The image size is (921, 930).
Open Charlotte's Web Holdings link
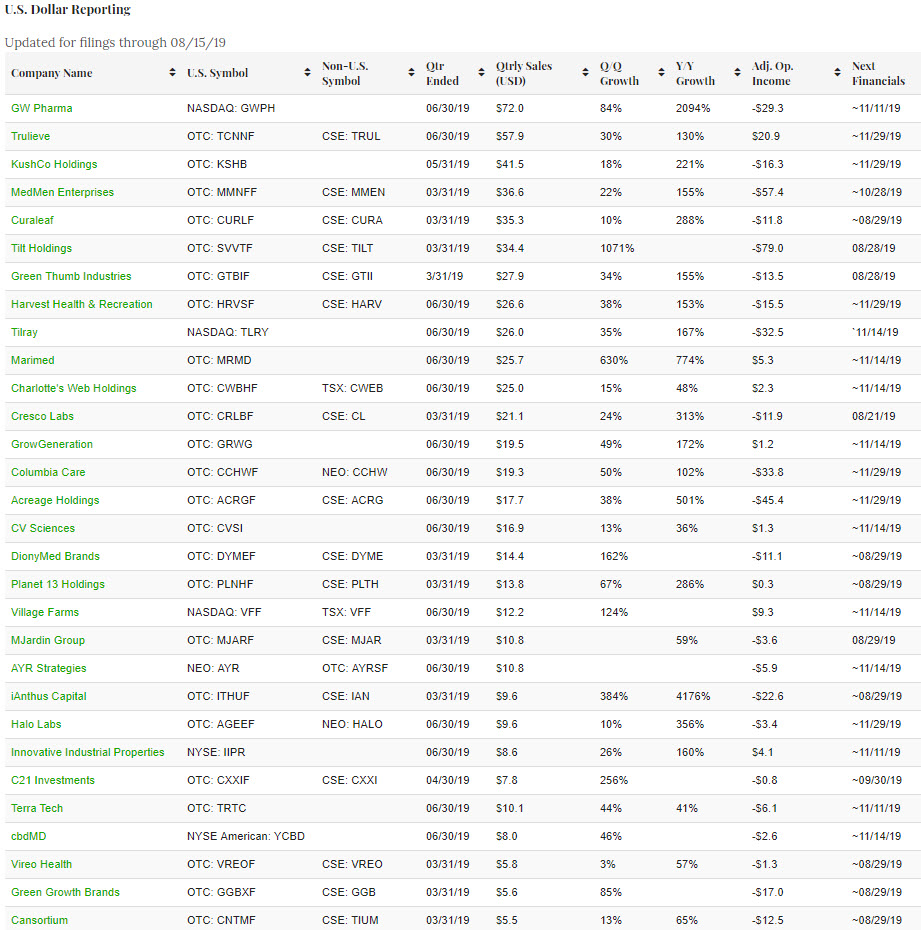click(74, 388)
